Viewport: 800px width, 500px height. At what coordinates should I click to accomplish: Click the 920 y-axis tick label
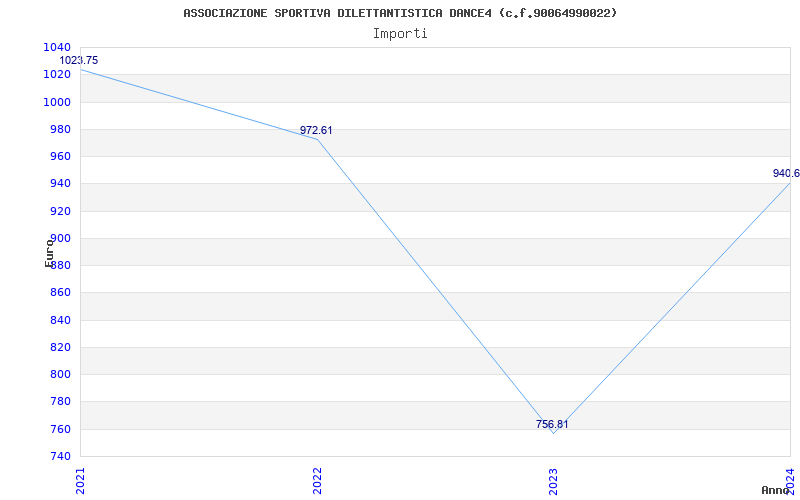click(x=60, y=211)
